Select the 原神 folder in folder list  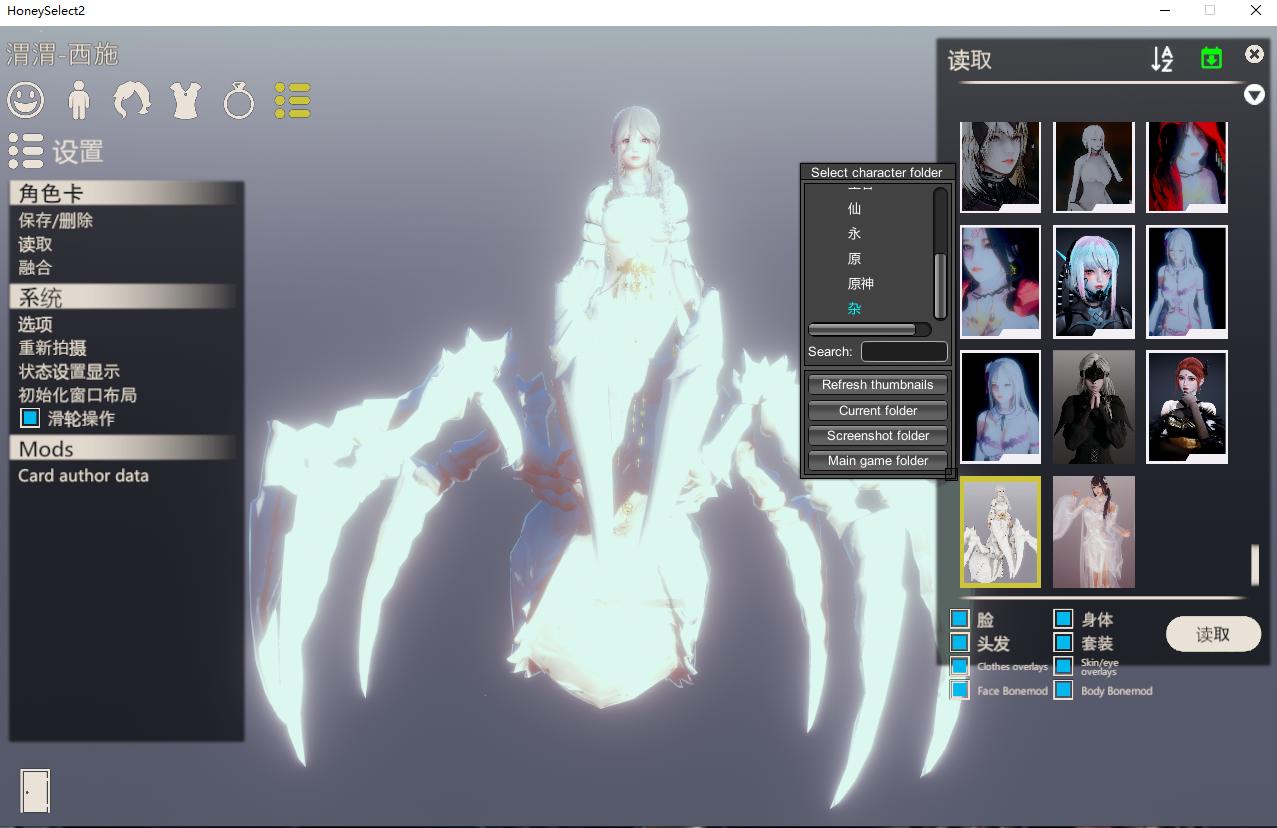point(860,283)
